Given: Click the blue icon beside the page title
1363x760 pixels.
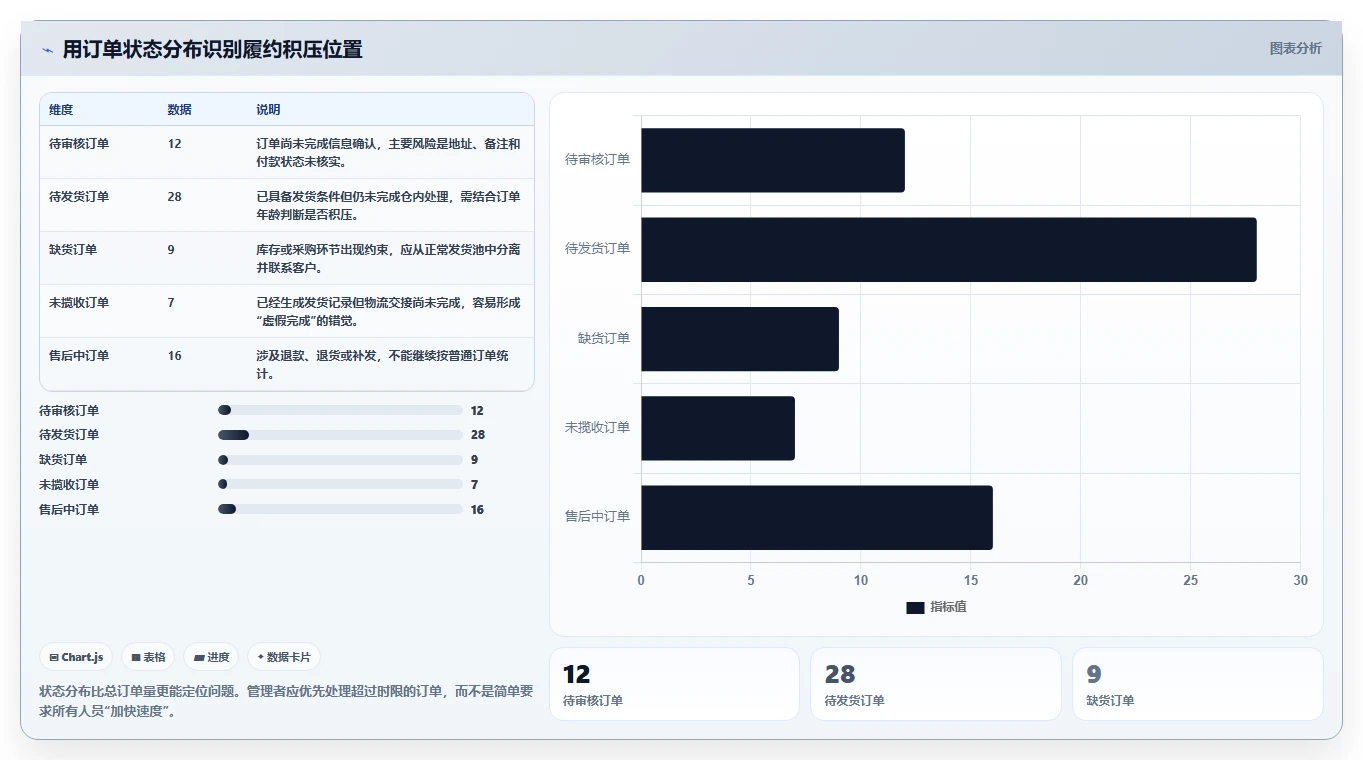Looking at the screenshot, I should [47, 50].
